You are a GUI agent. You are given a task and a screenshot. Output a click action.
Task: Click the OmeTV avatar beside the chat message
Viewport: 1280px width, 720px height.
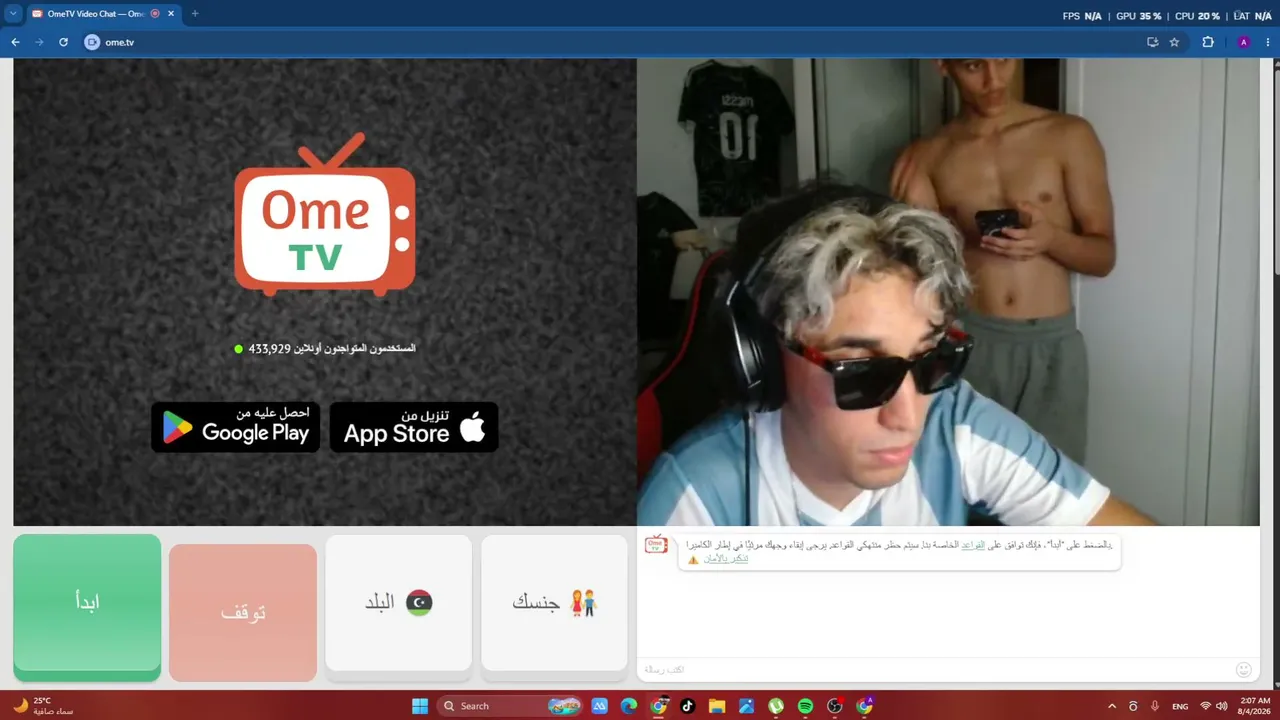click(656, 545)
